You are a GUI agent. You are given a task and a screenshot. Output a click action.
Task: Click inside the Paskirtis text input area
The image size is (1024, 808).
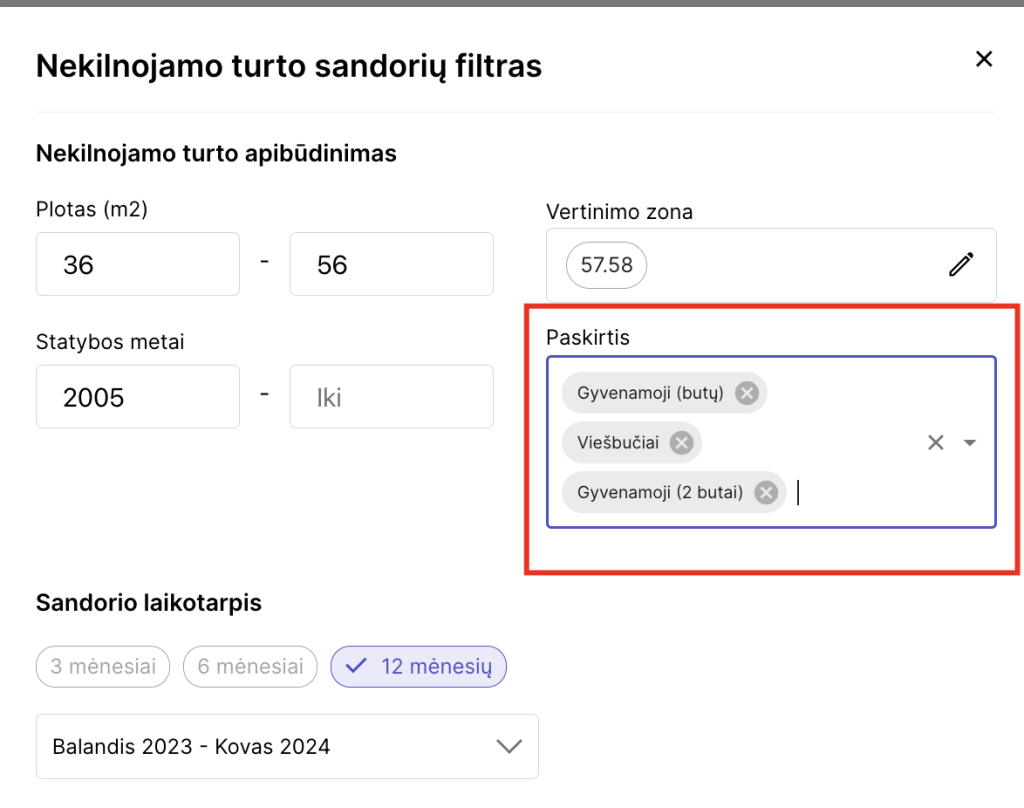860,493
